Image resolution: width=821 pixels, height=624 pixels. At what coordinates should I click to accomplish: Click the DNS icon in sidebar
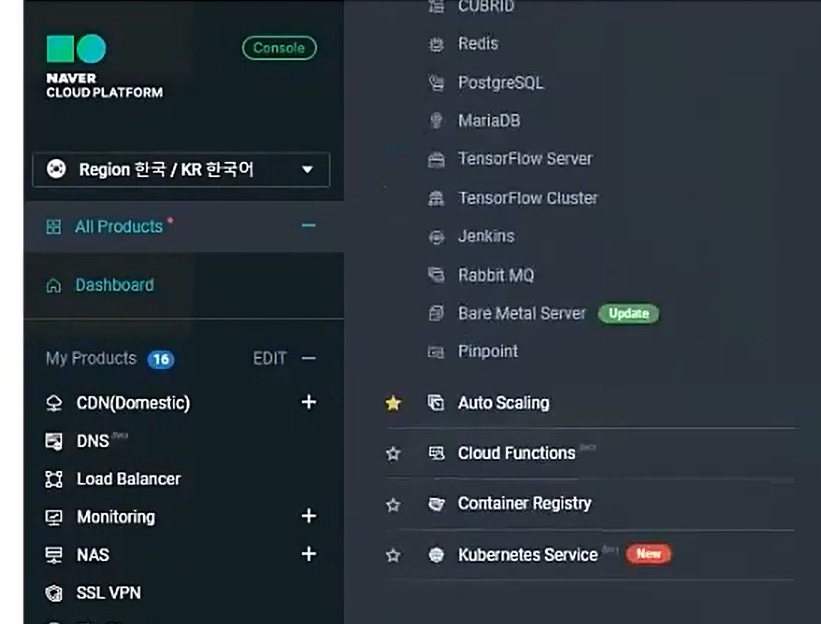(54, 441)
